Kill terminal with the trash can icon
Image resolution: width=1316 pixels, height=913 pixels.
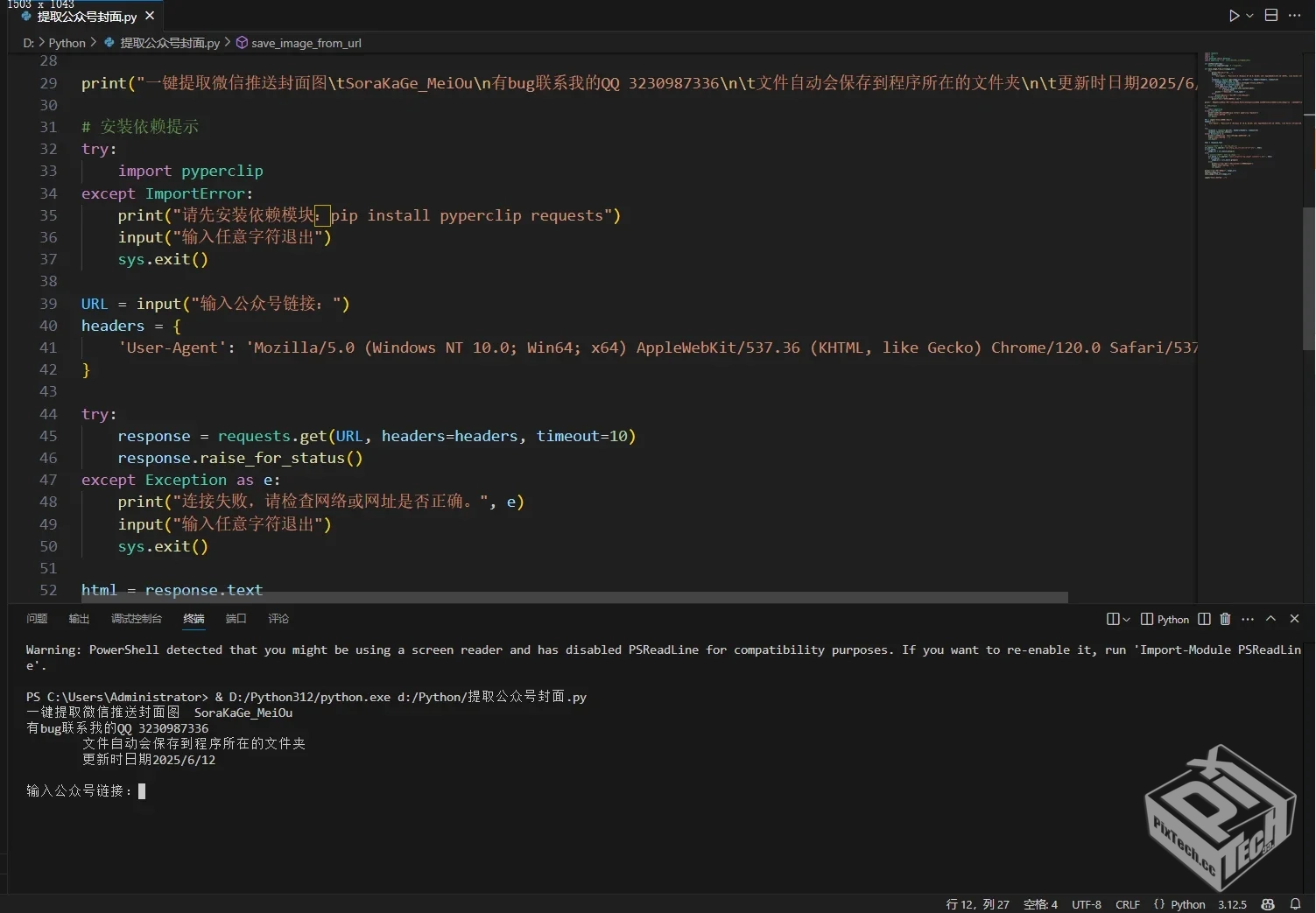click(1225, 619)
